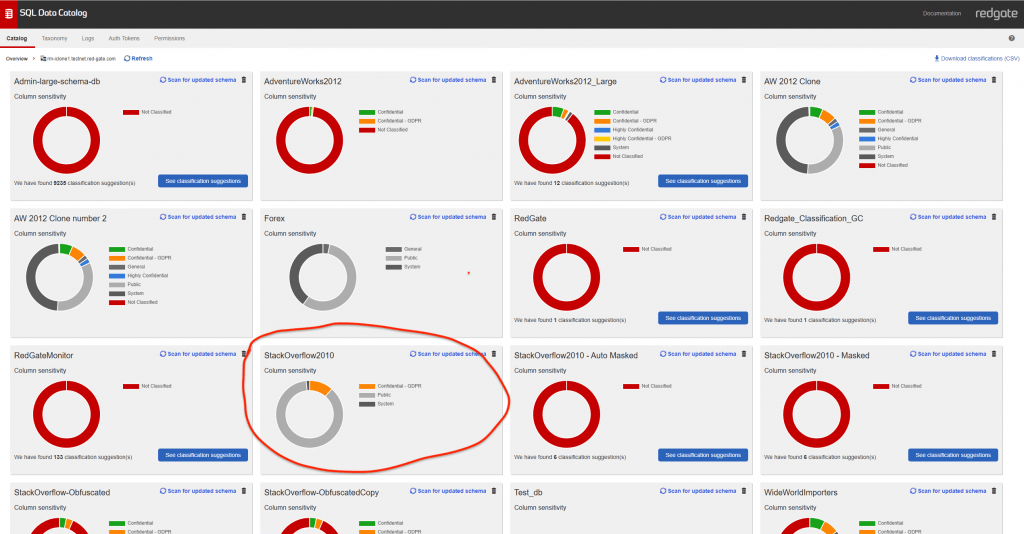Image resolution: width=1024 pixels, height=534 pixels.
Task: Click red Not Classified swatch in RedGate legend
Action: [631, 249]
